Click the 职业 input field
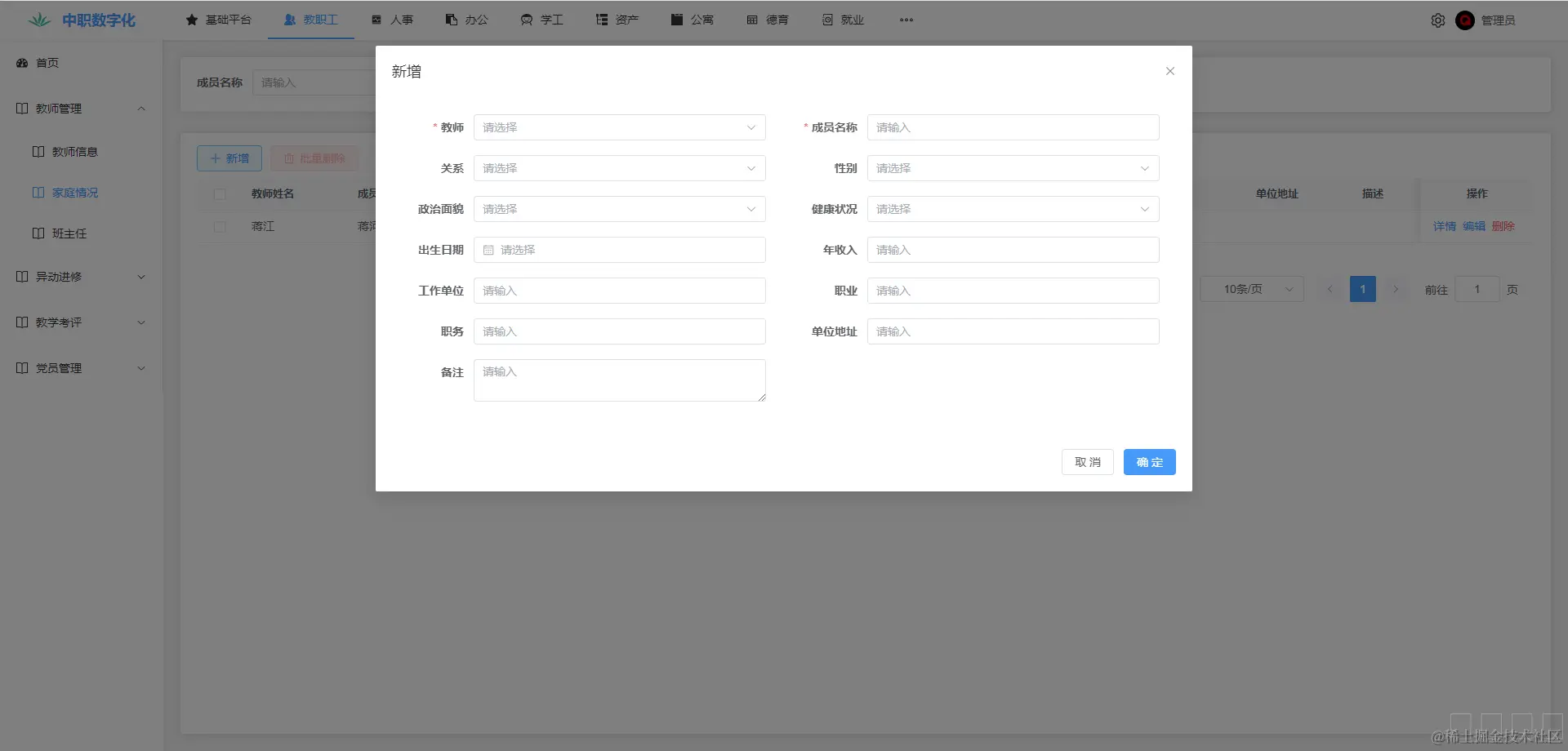The image size is (1568, 751). (1013, 291)
